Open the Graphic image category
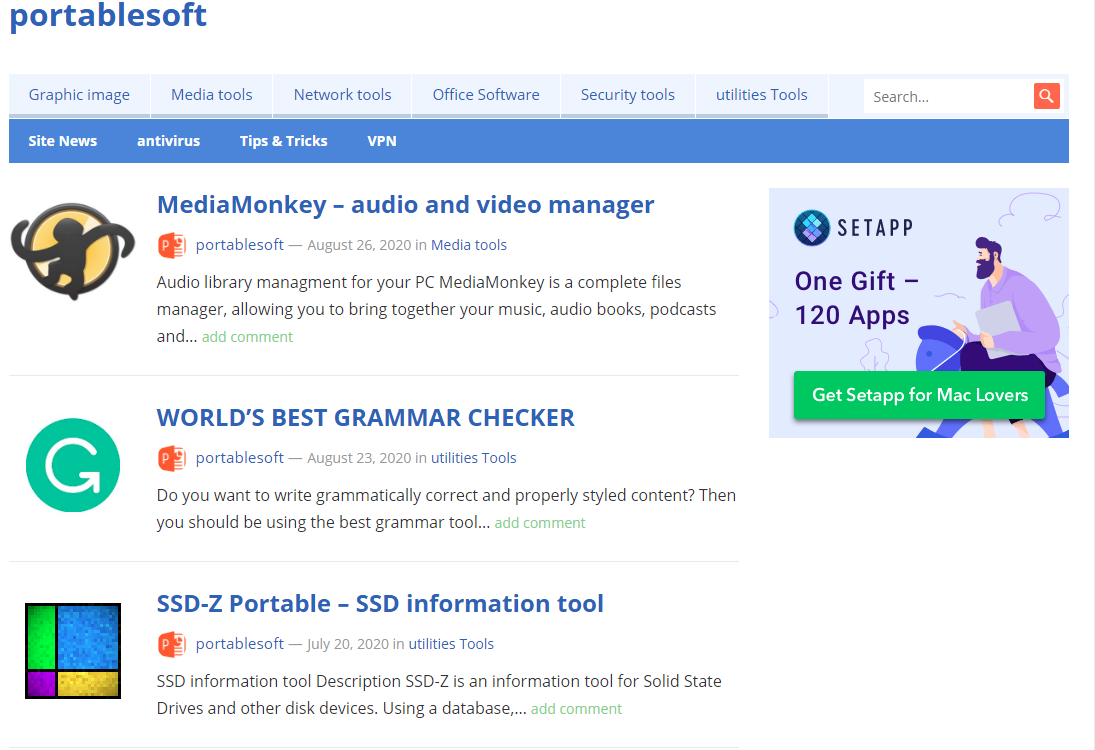 79,95
